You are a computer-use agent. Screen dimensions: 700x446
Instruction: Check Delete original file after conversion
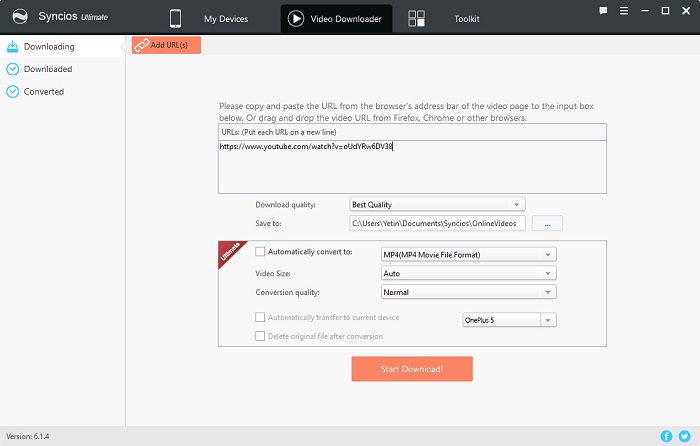point(260,336)
